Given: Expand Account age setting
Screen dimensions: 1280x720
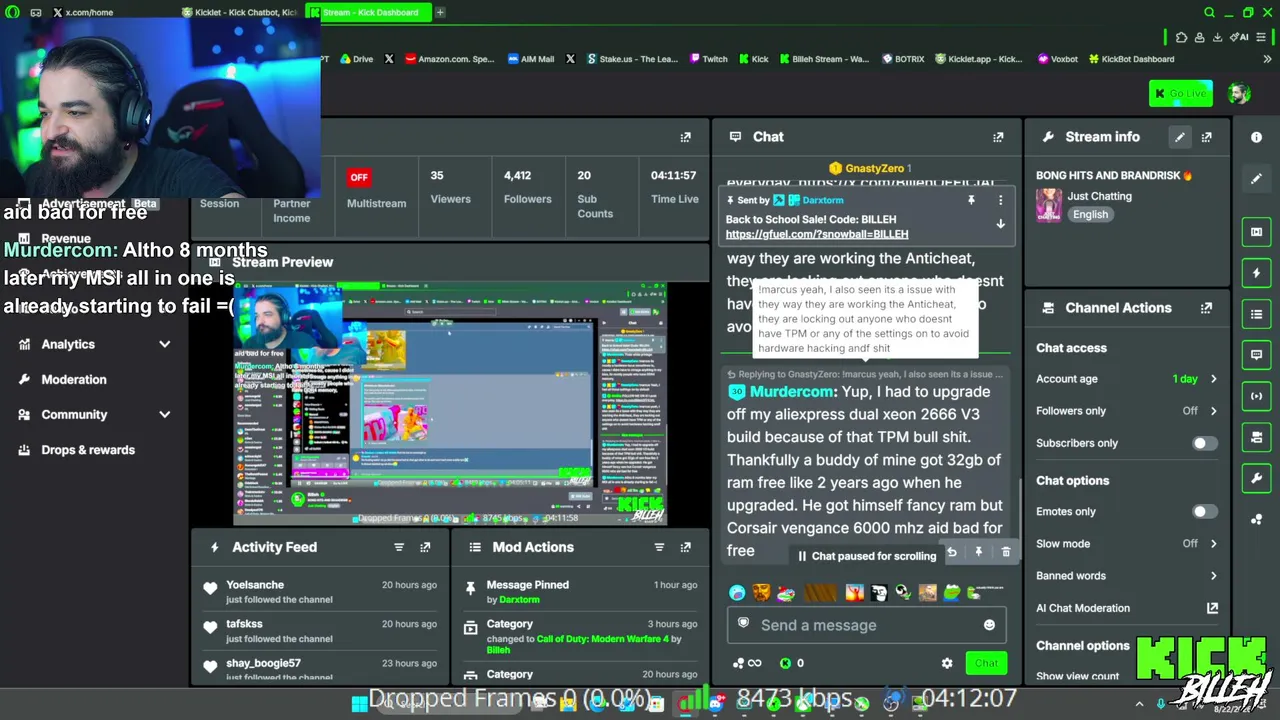Looking at the screenshot, I should pyautogui.click(x=1213, y=379).
